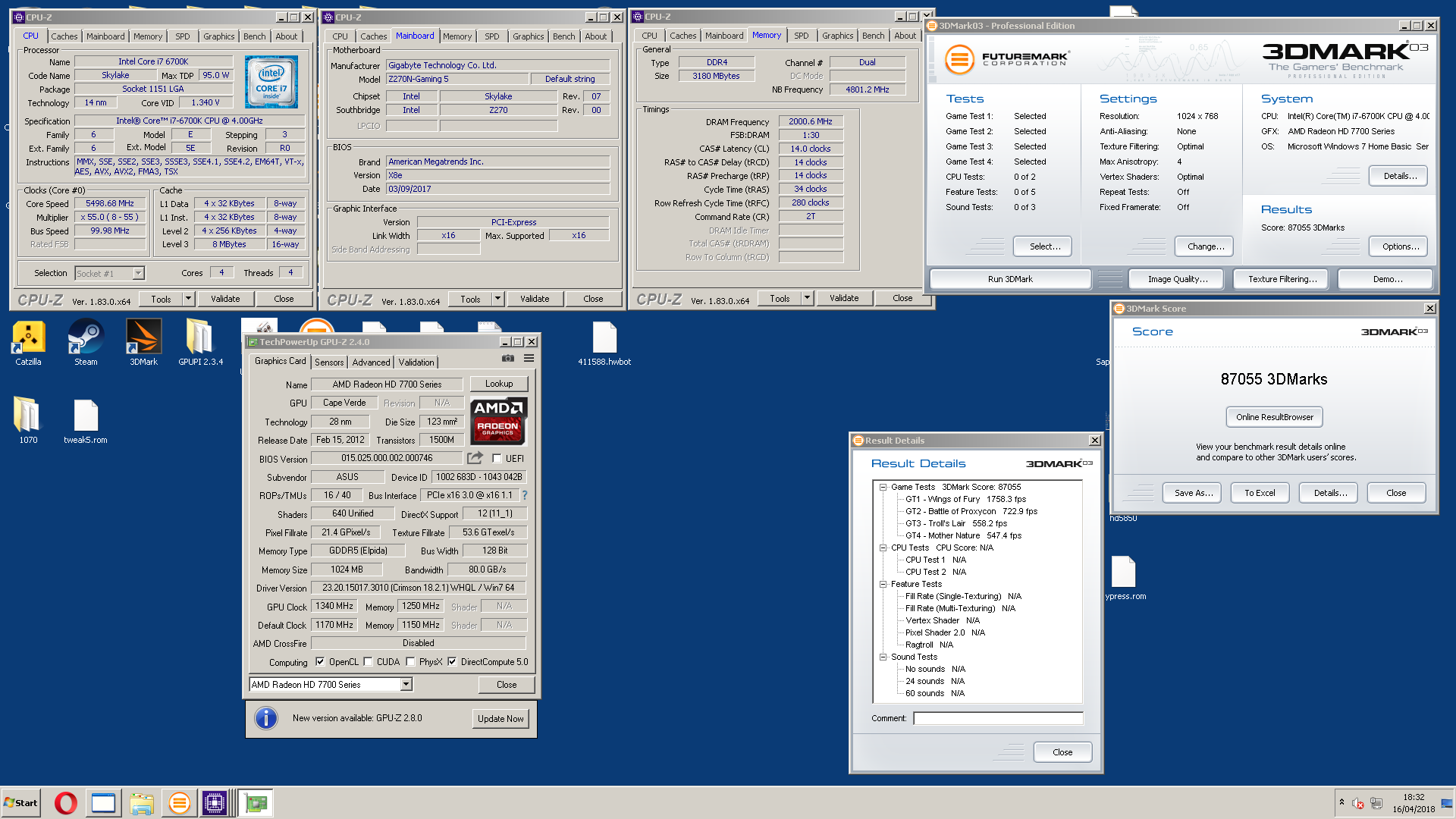
Task: Select the tweak5.rom file
Action: point(86,421)
